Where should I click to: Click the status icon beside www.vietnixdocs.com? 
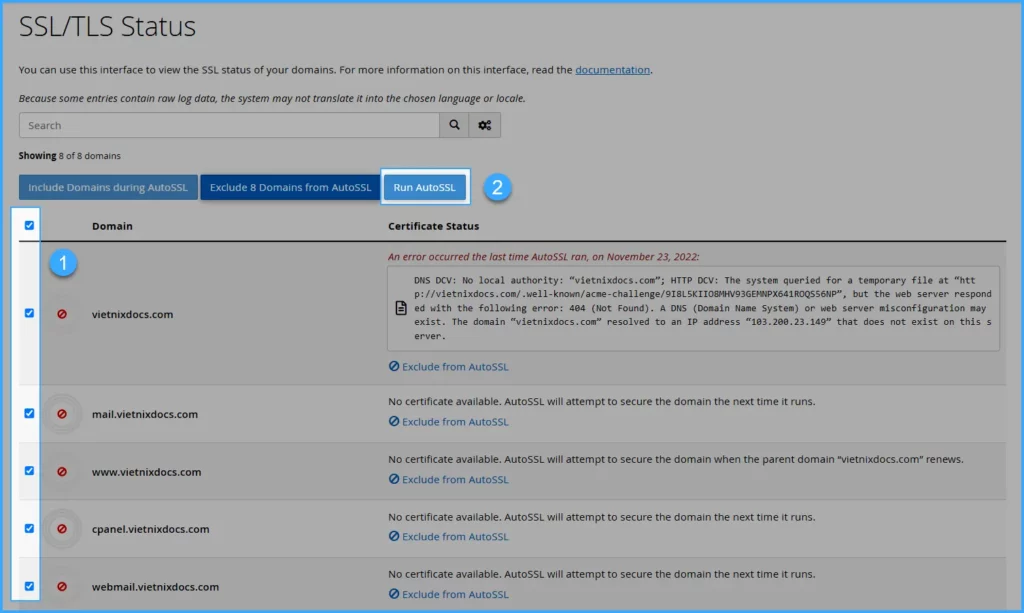(62, 472)
